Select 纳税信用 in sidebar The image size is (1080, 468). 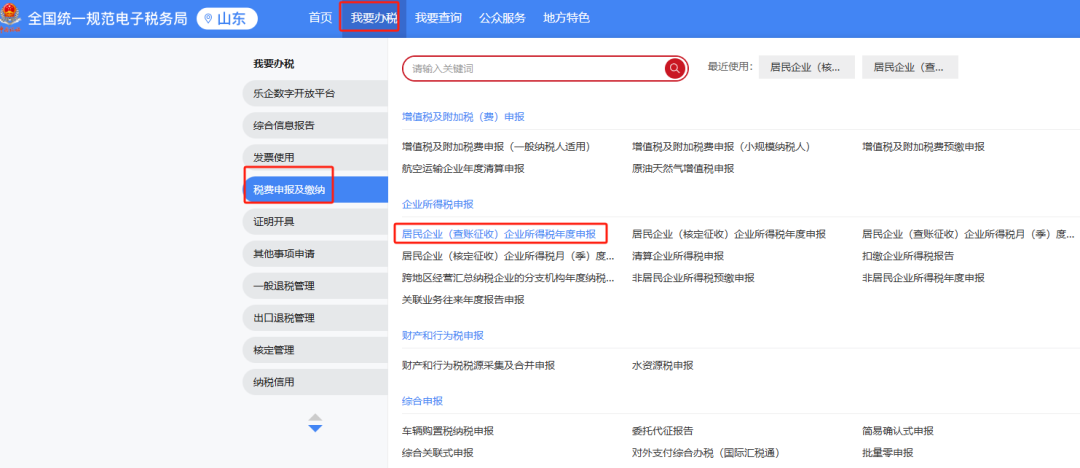click(315, 382)
